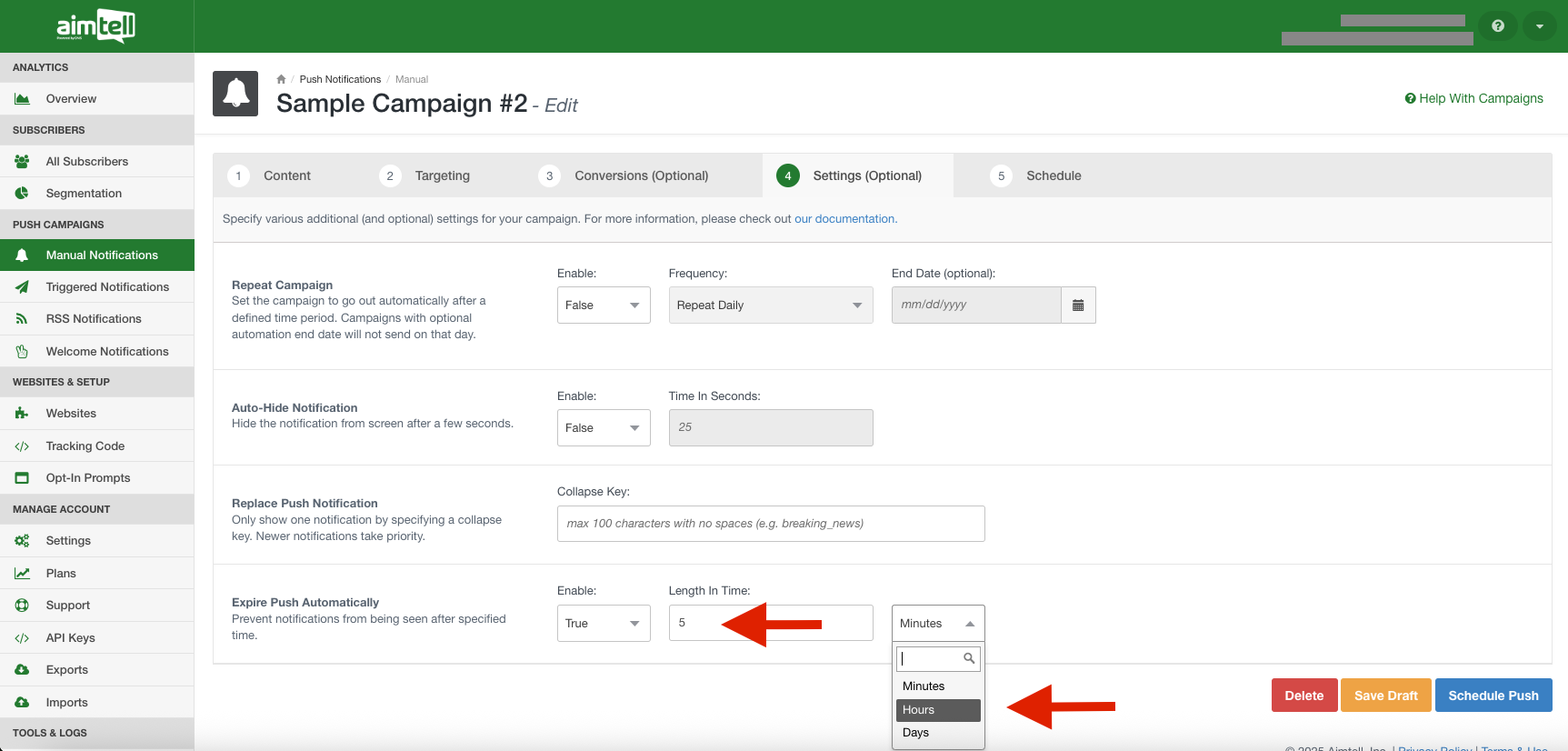Click the RSS Notifications feed icon
1568x751 pixels.
[22, 319]
